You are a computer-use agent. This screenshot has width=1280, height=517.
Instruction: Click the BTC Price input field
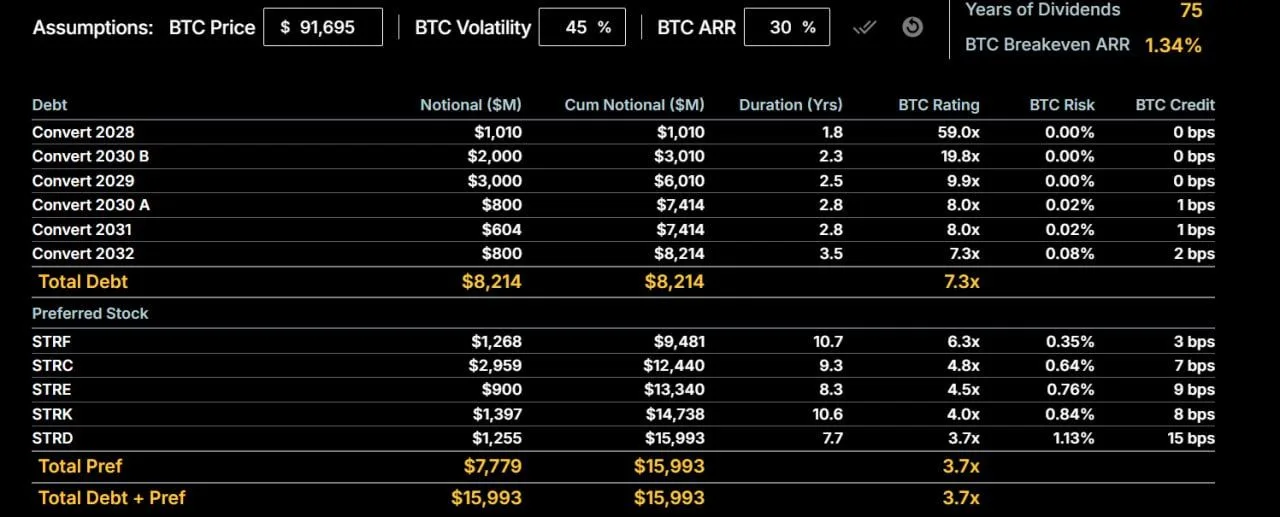323,28
